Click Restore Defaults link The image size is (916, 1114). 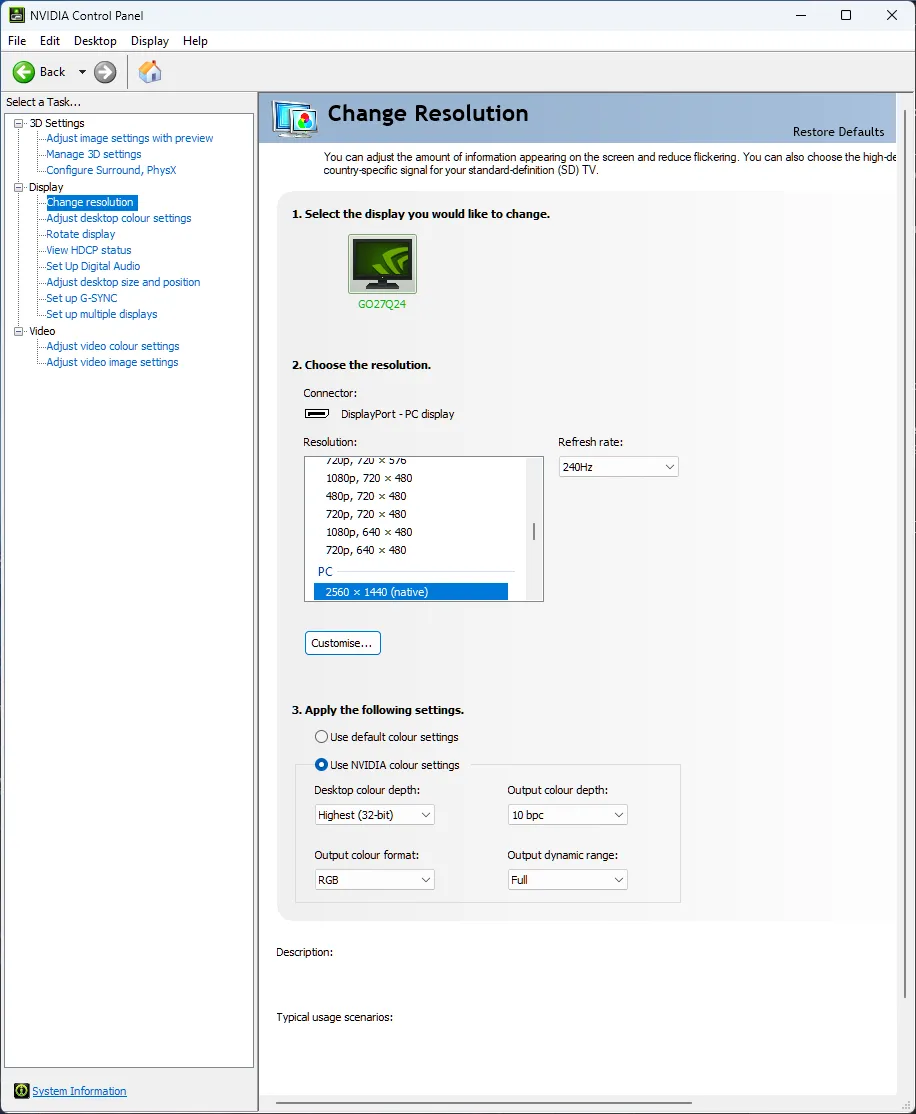click(838, 132)
